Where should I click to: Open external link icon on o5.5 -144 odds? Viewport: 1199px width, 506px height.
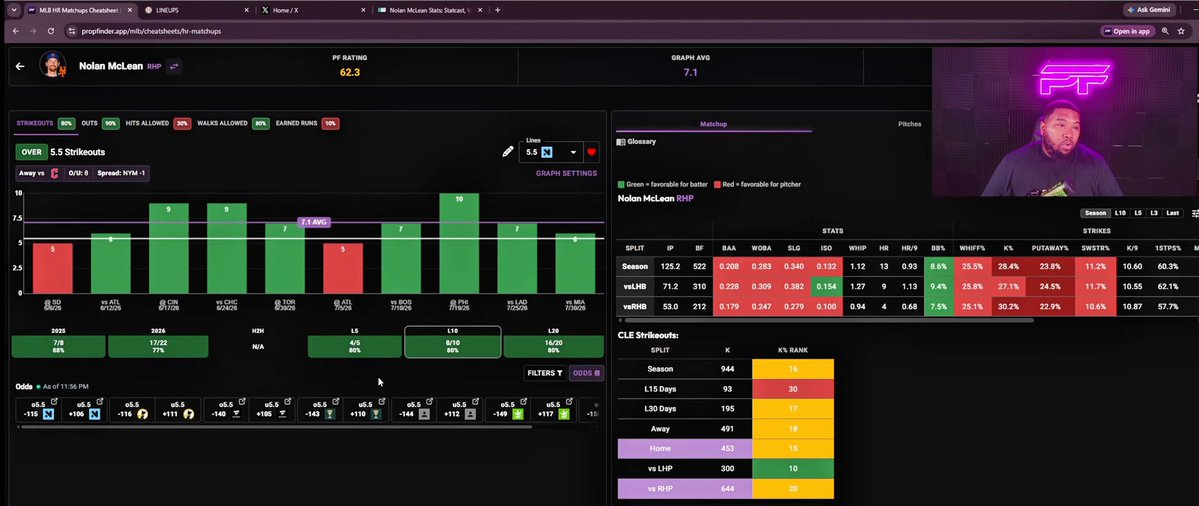pos(429,402)
